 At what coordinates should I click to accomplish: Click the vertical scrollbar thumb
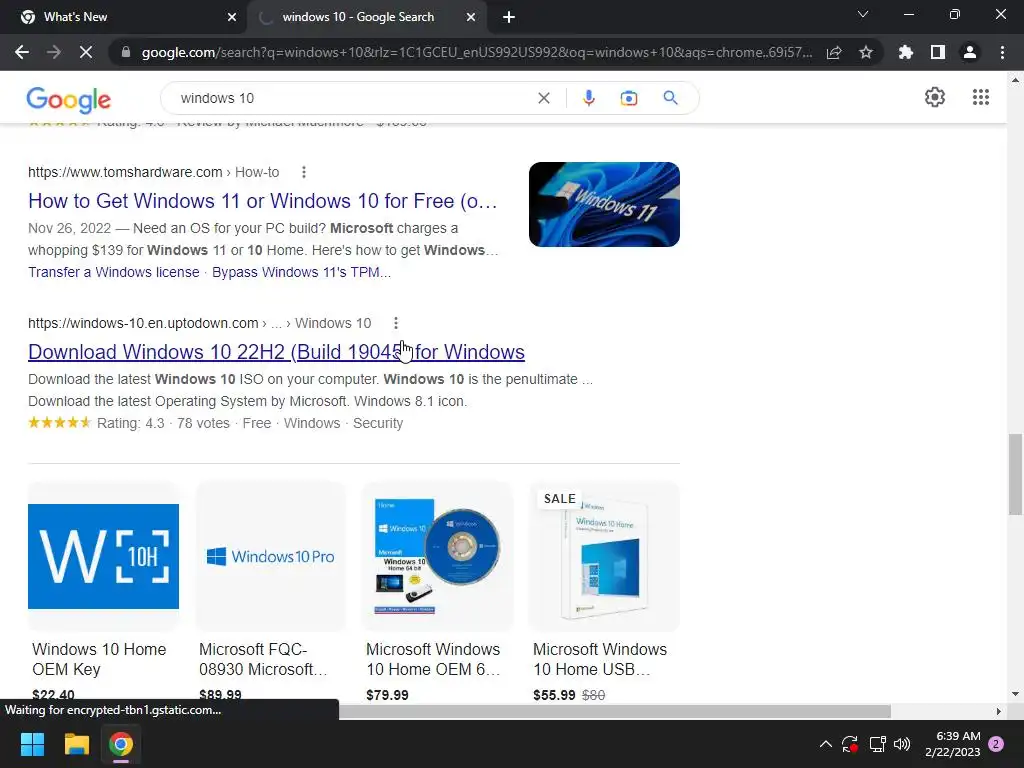1016,474
